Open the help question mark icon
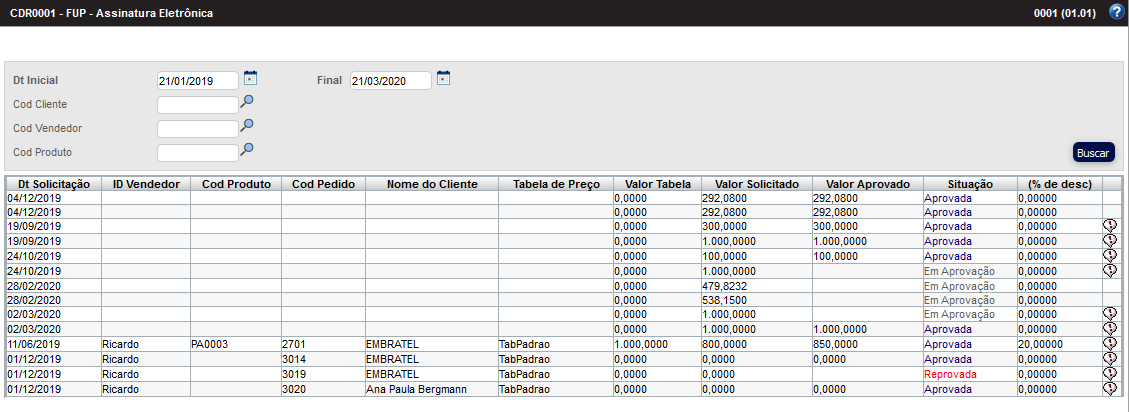This screenshot has height=412, width=1129. [x=1117, y=14]
